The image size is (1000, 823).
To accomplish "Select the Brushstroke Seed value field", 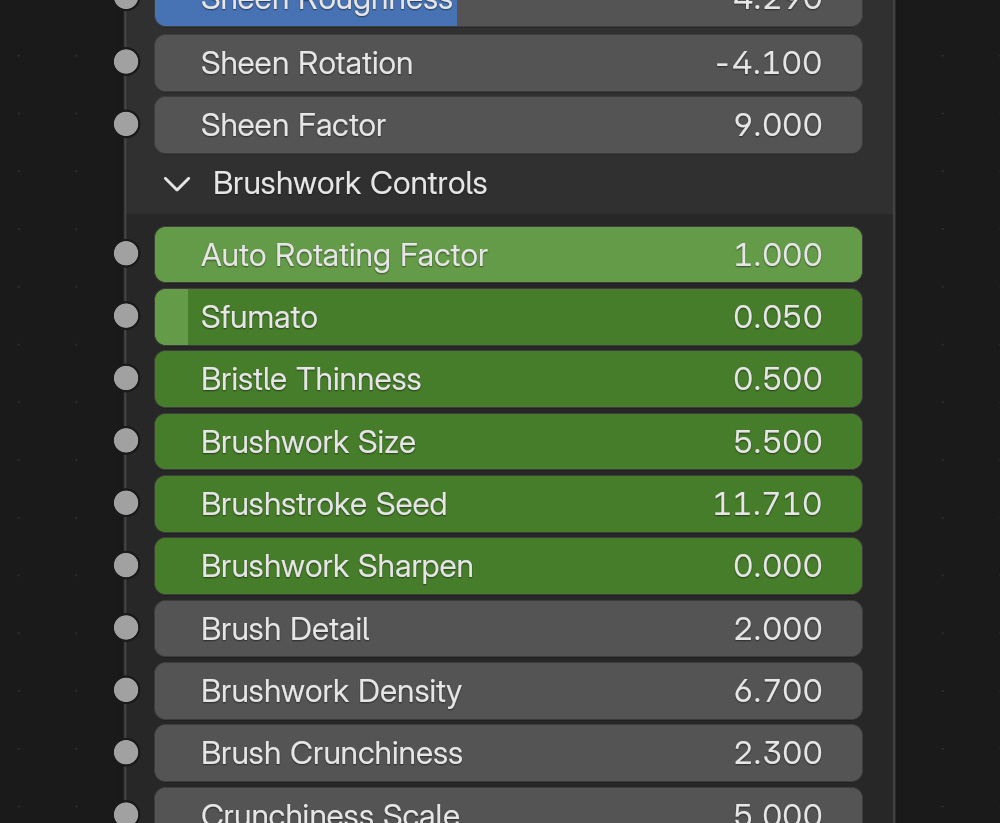I will tap(508, 504).
